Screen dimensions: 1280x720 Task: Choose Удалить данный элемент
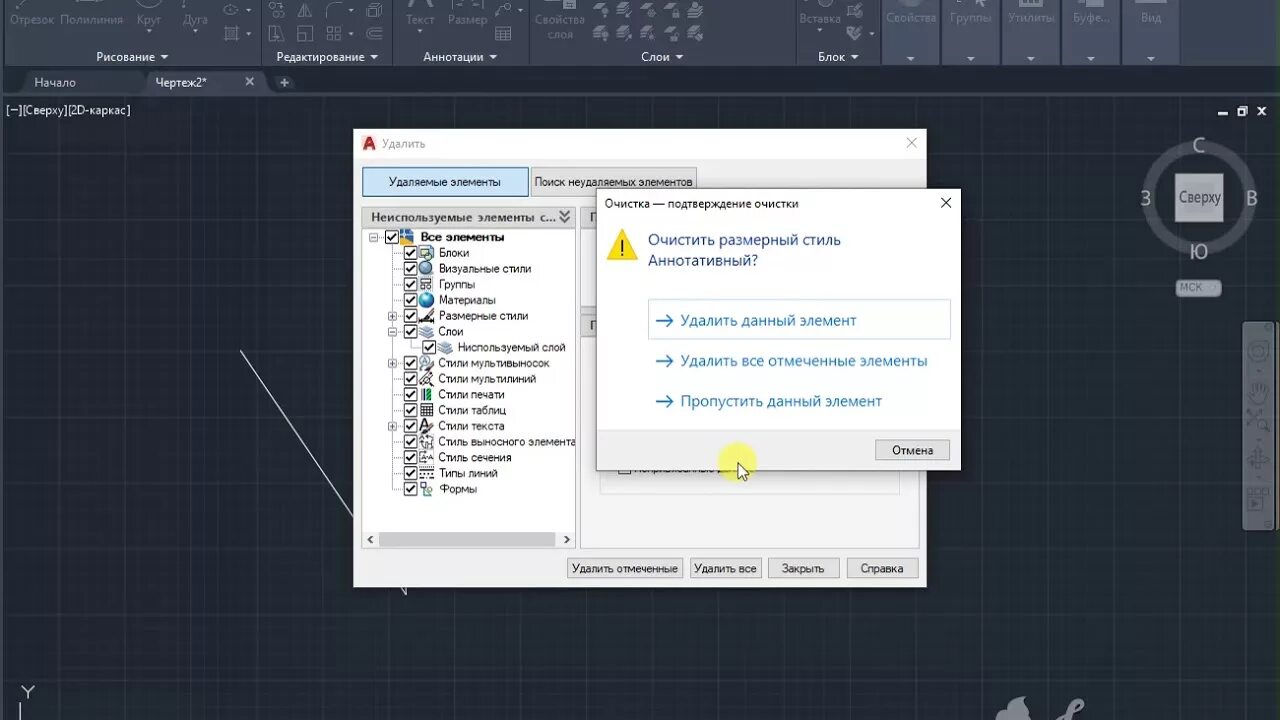(x=799, y=320)
